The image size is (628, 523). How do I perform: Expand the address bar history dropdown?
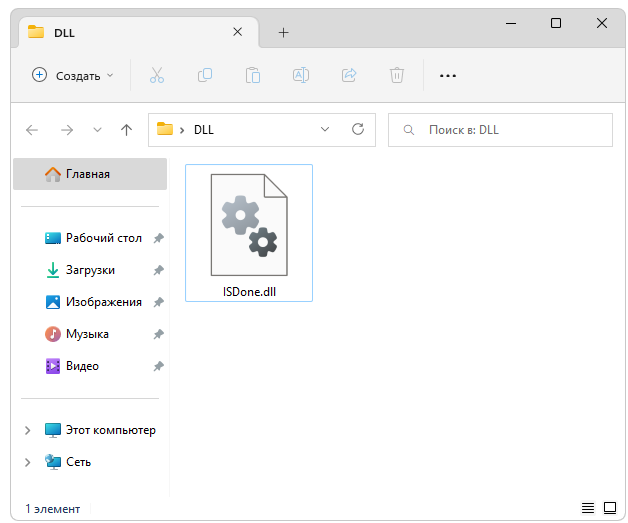point(325,129)
